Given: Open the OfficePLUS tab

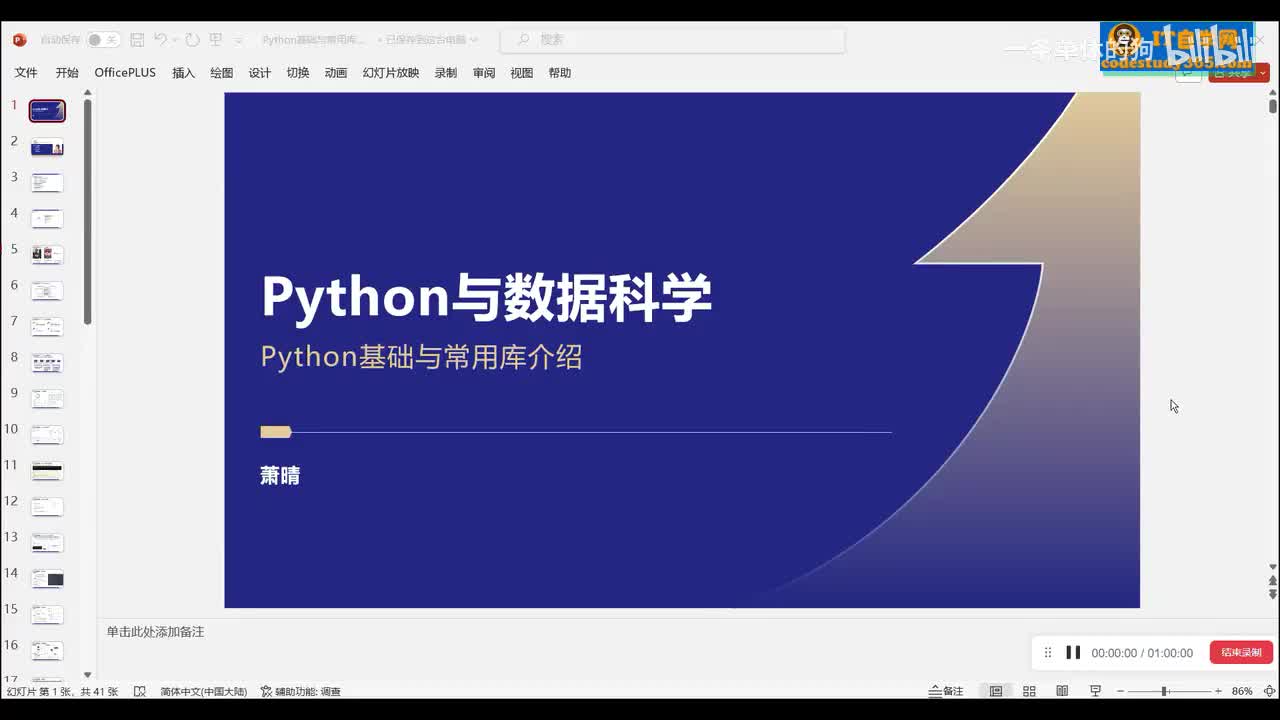Looking at the screenshot, I should click(125, 73).
